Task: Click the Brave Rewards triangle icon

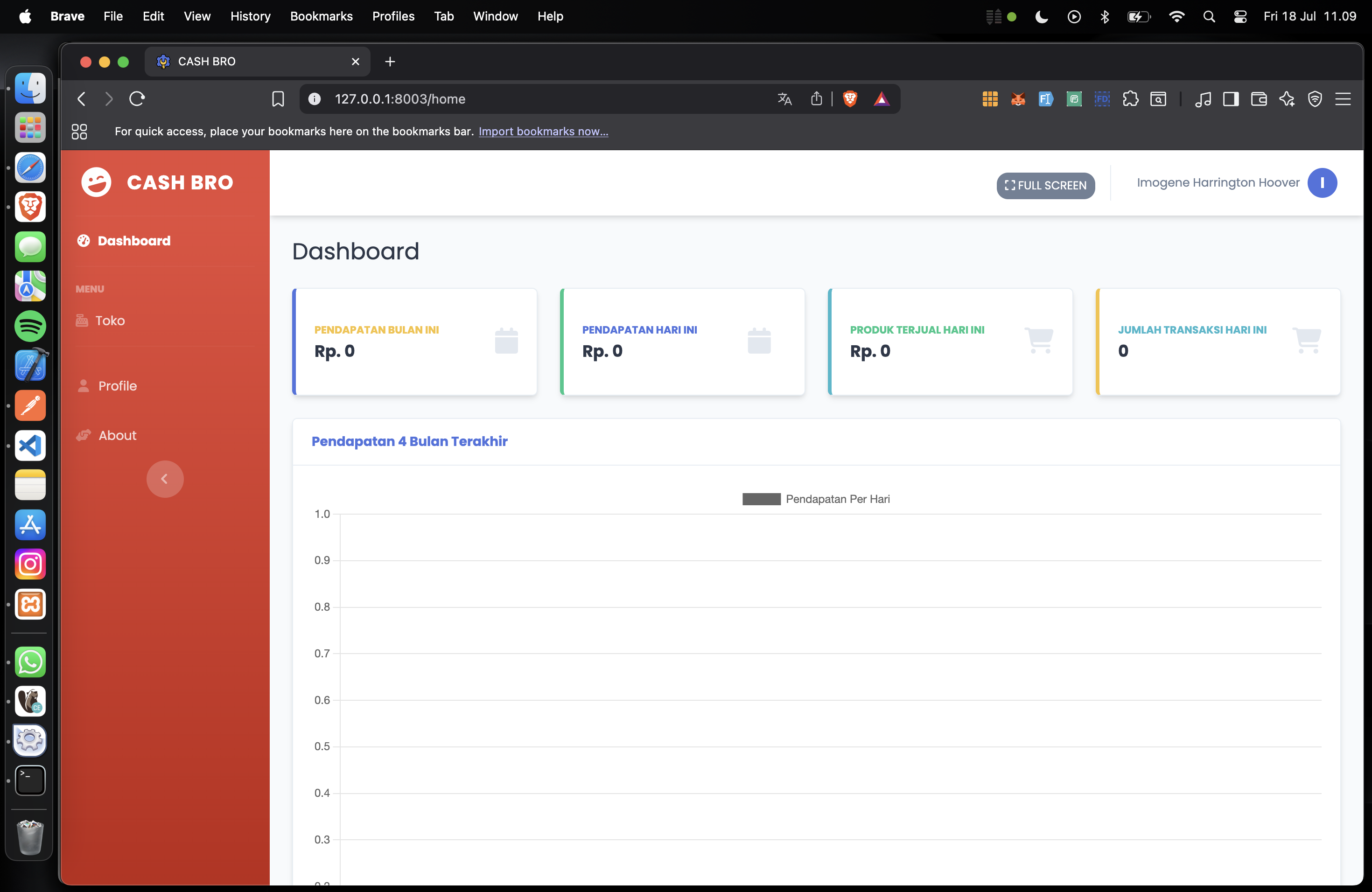Action: pos(882,99)
